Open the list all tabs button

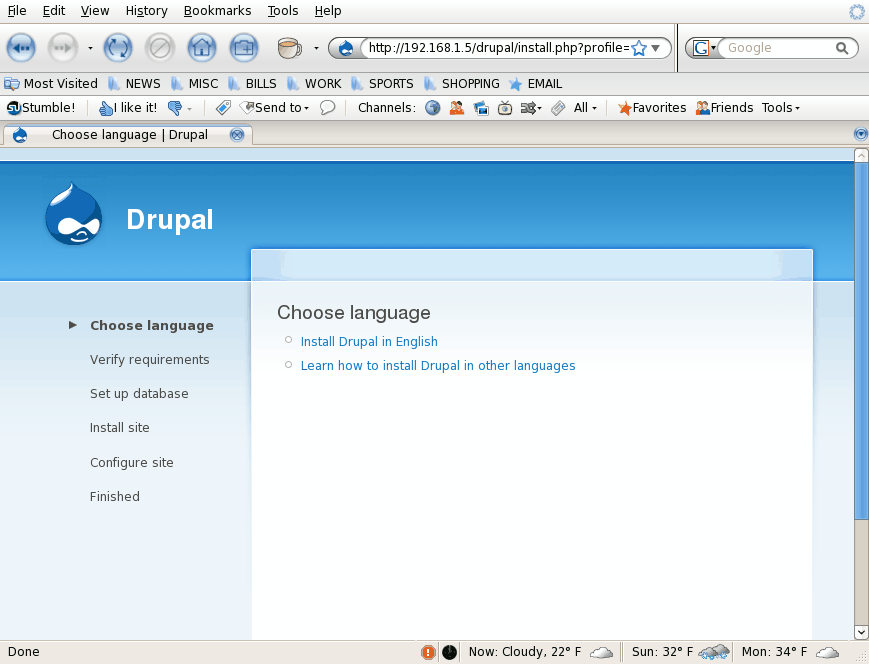coord(861,134)
